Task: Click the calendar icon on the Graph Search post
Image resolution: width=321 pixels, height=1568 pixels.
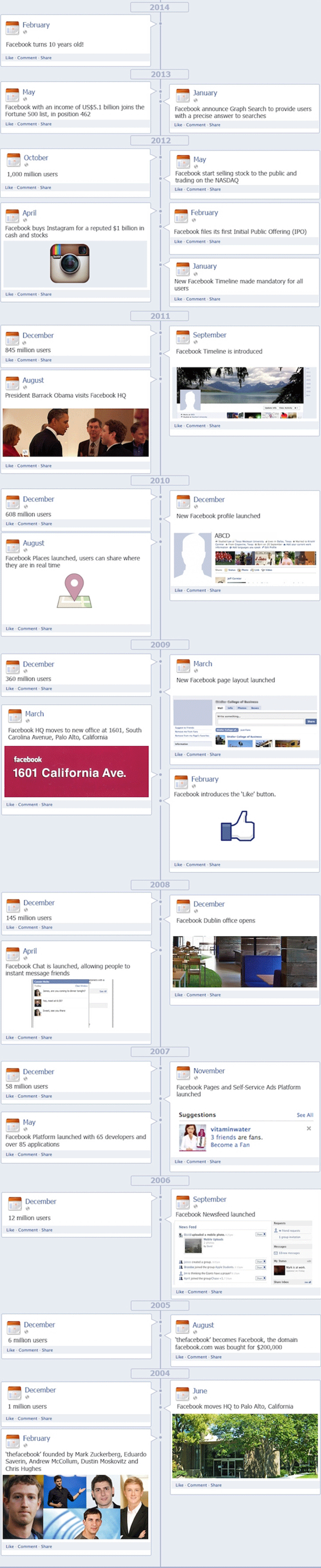Action: pos(183,96)
